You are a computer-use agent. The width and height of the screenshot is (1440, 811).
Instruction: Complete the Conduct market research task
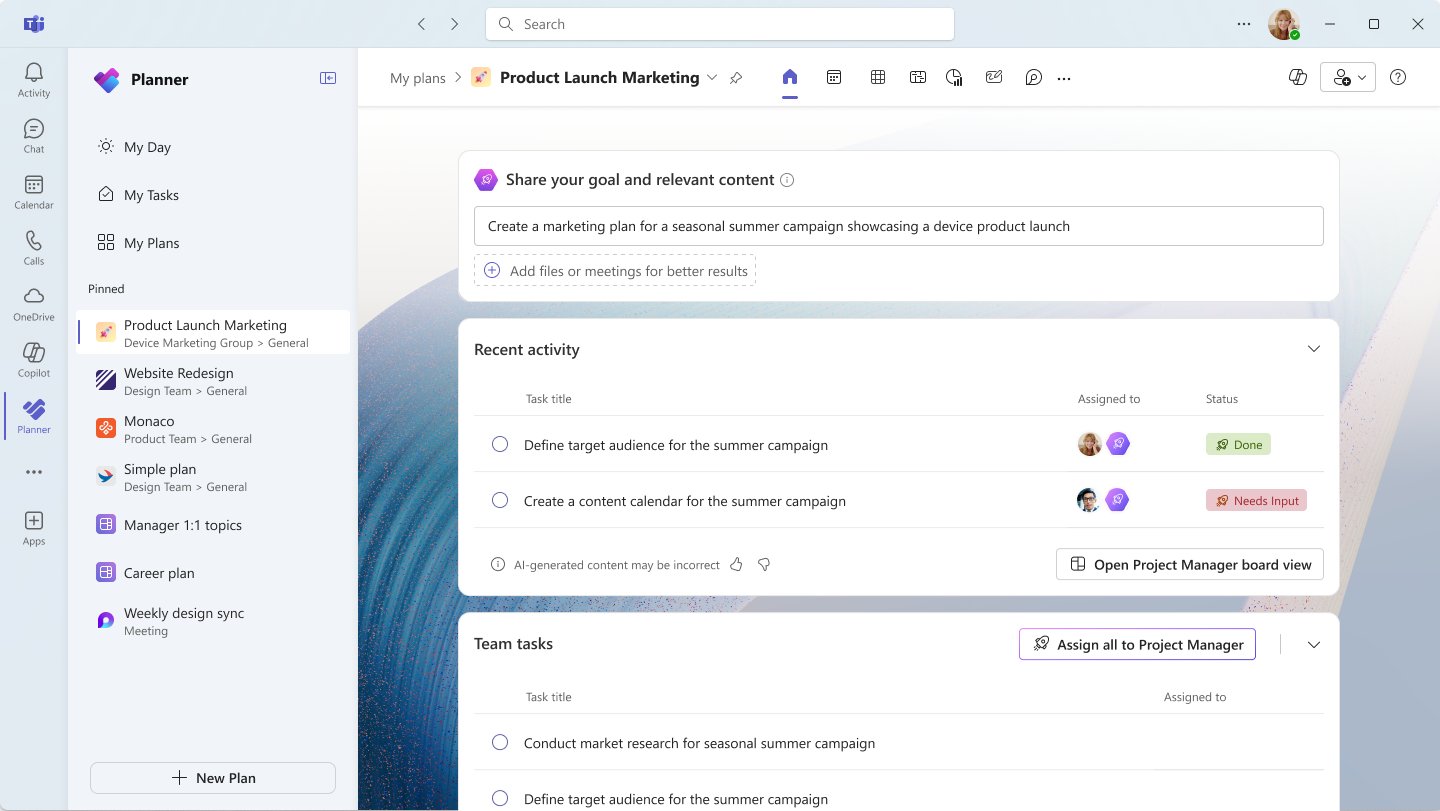point(500,742)
